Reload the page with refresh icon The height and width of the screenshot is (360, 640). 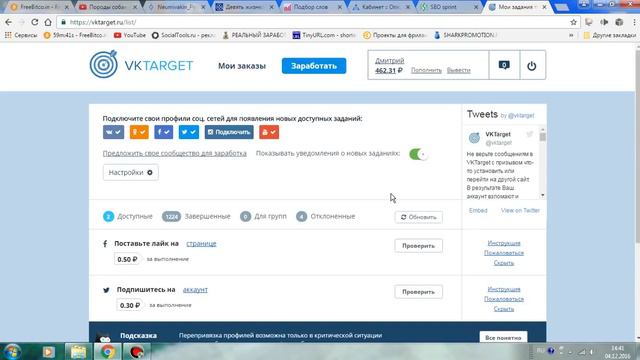click(35, 22)
